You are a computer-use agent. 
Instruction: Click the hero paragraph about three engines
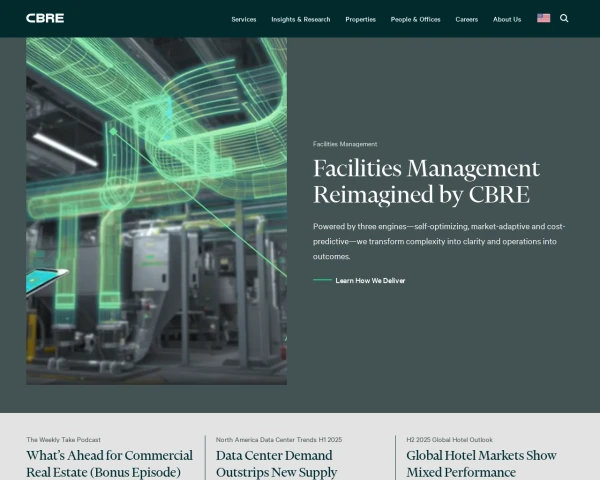pos(438,241)
